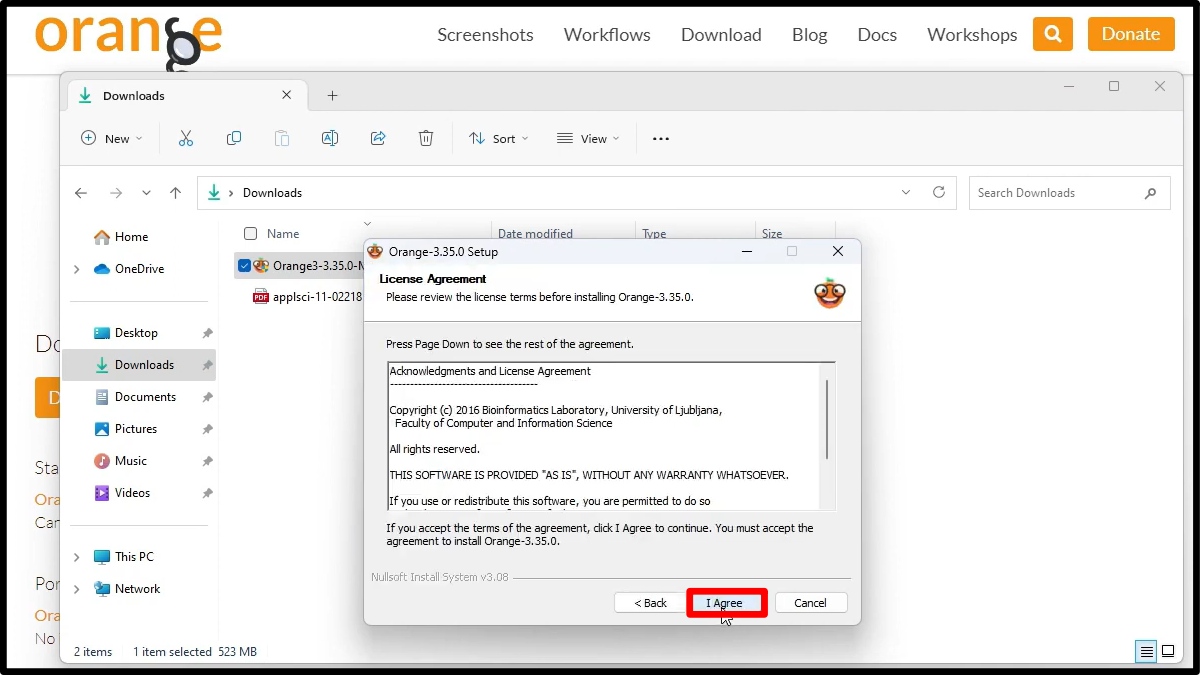Viewport: 1200px width, 675px height.
Task: Click the applsci PDF file icon
Action: pyautogui.click(x=261, y=297)
